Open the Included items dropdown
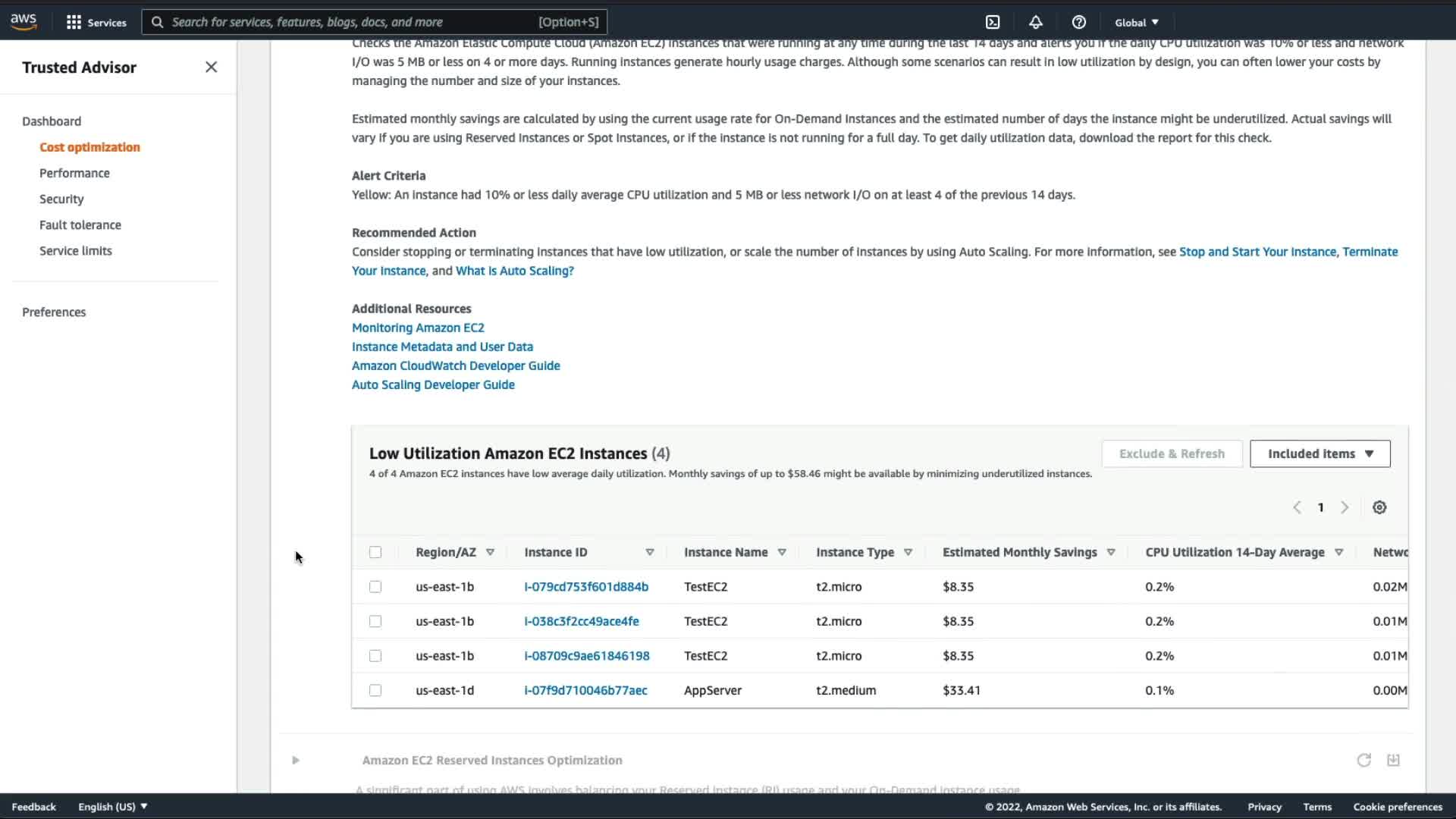Viewport: 1456px width, 819px height. click(1319, 453)
